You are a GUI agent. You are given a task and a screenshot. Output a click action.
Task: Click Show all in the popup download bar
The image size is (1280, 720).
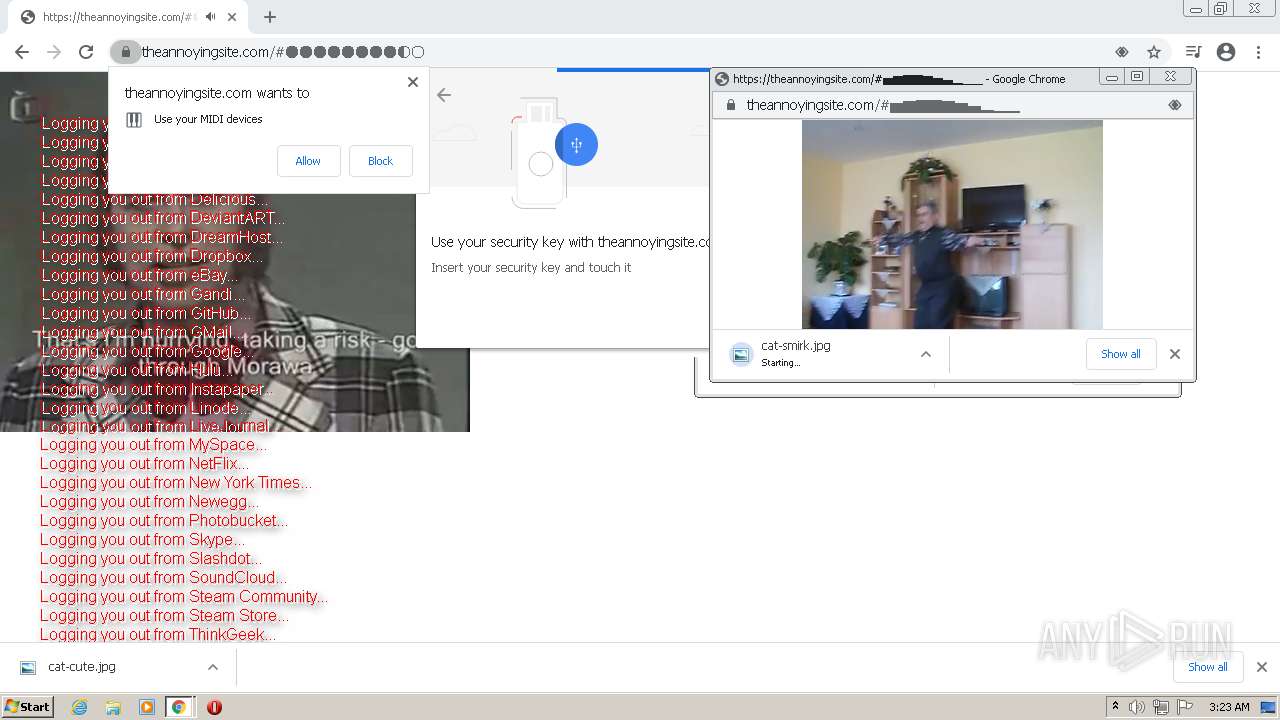[x=1121, y=354]
